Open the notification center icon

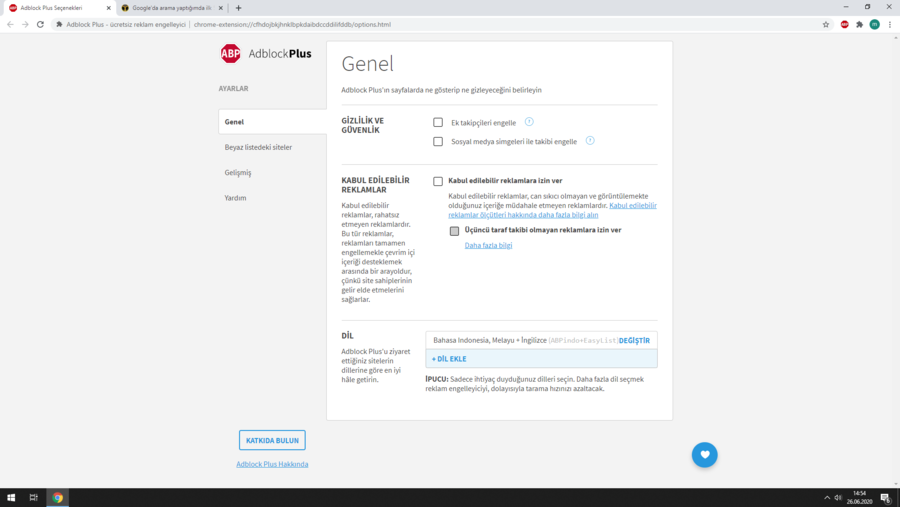(886, 498)
